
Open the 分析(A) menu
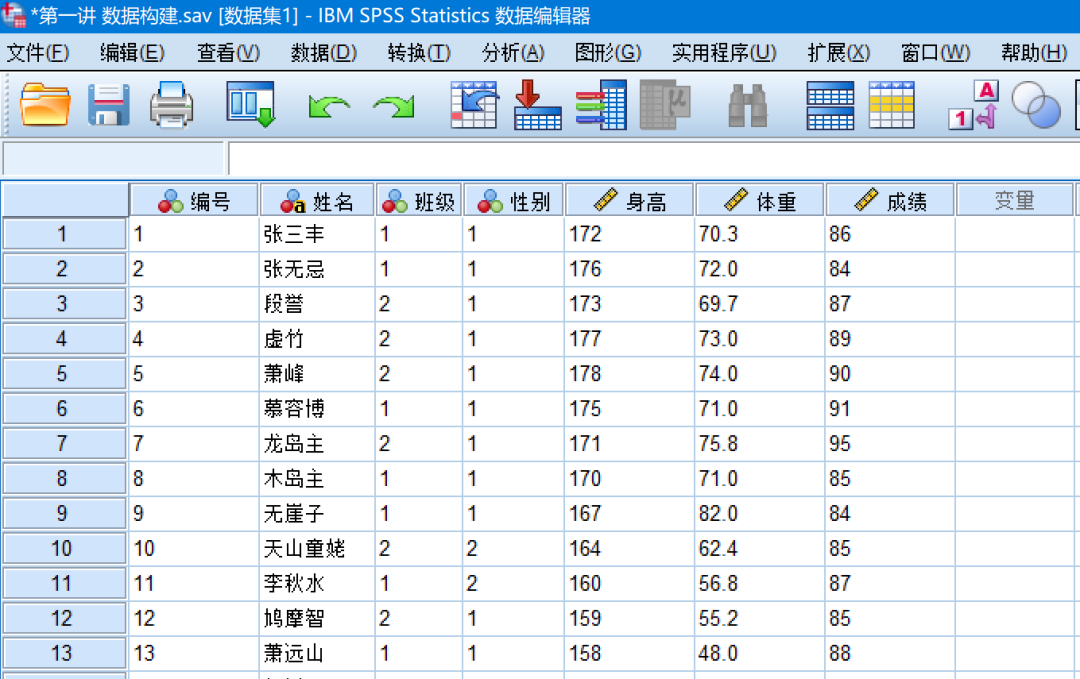coord(513,52)
